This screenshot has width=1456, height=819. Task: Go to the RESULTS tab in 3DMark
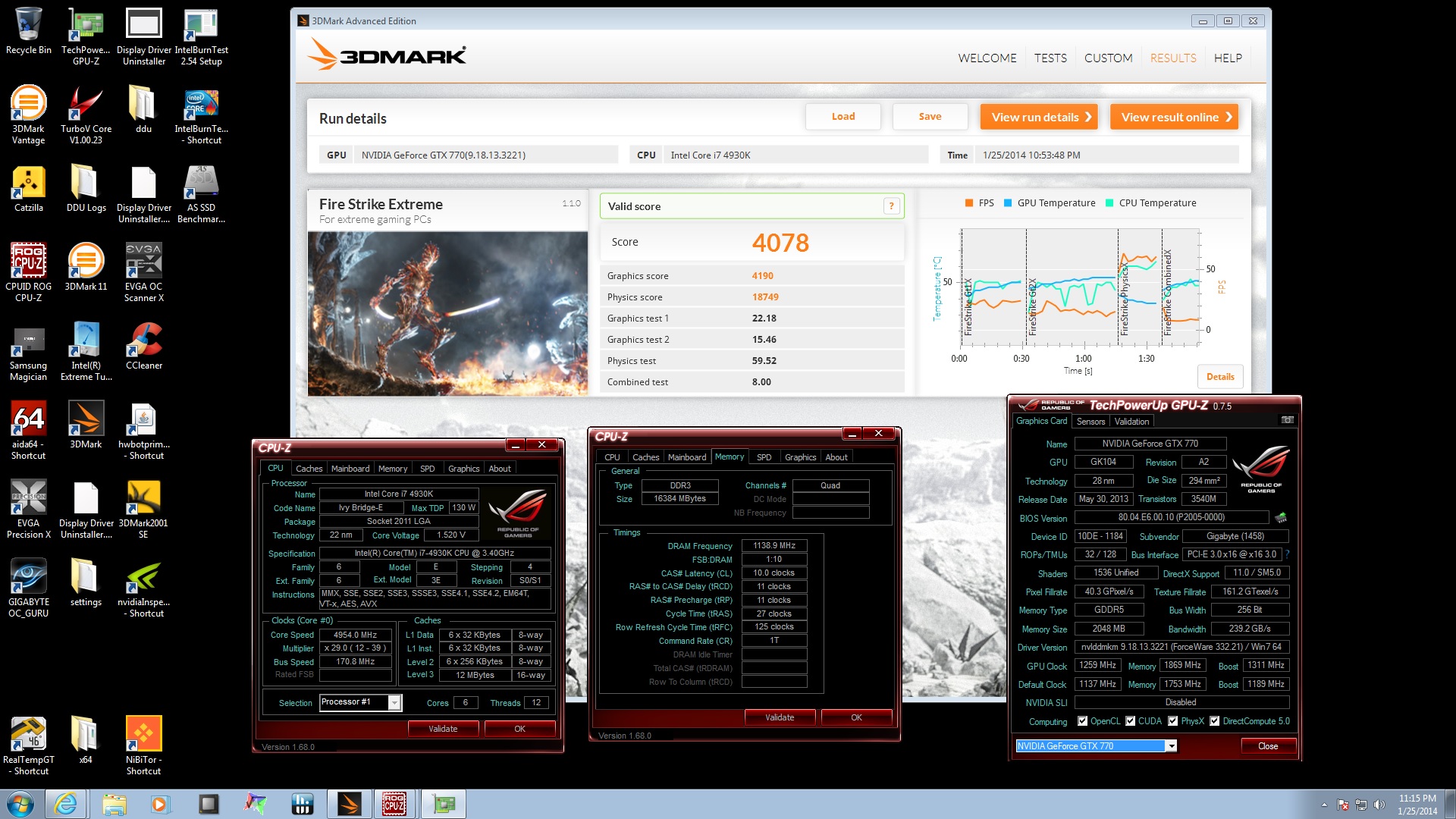(1173, 58)
